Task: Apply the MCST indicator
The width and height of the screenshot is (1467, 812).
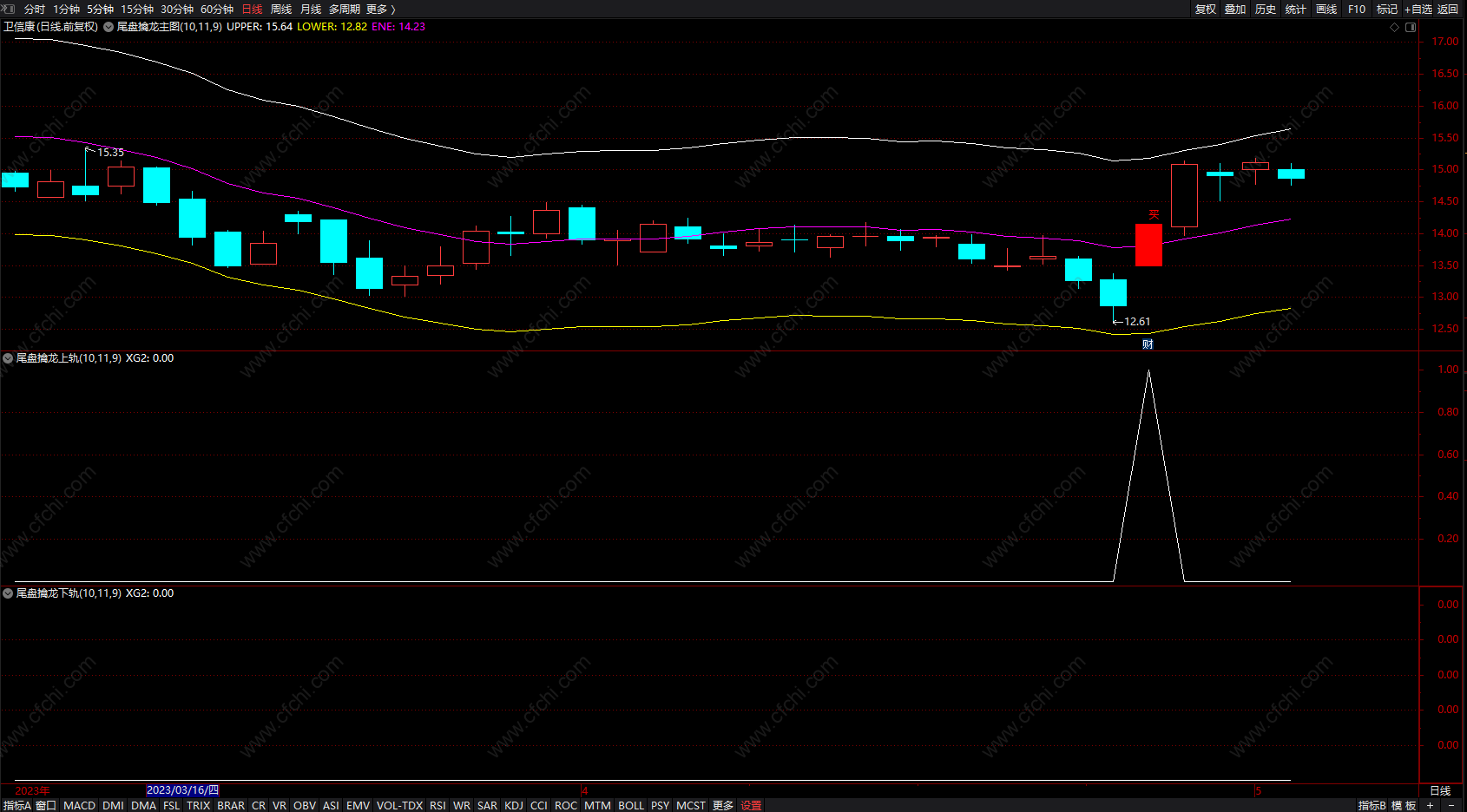Action: coord(691,806)
